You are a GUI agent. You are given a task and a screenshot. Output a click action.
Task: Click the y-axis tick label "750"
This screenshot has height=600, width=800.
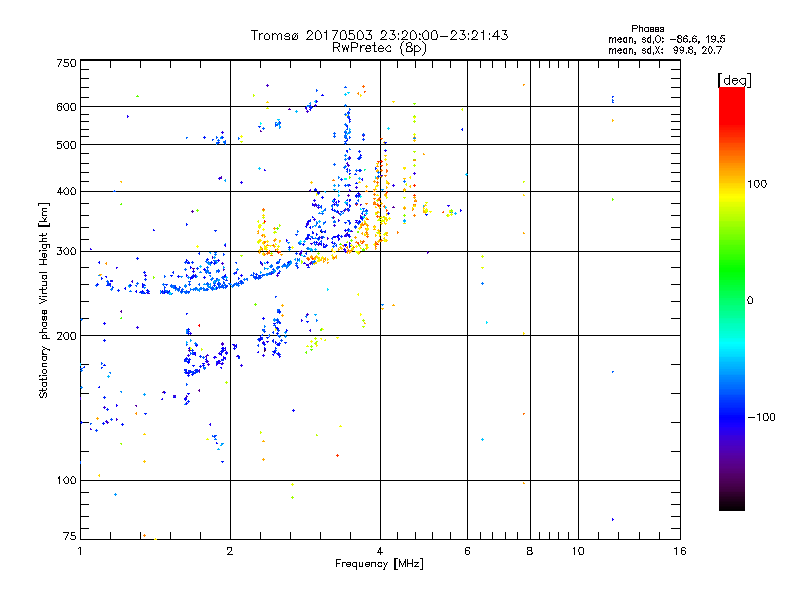pos(66,63)
